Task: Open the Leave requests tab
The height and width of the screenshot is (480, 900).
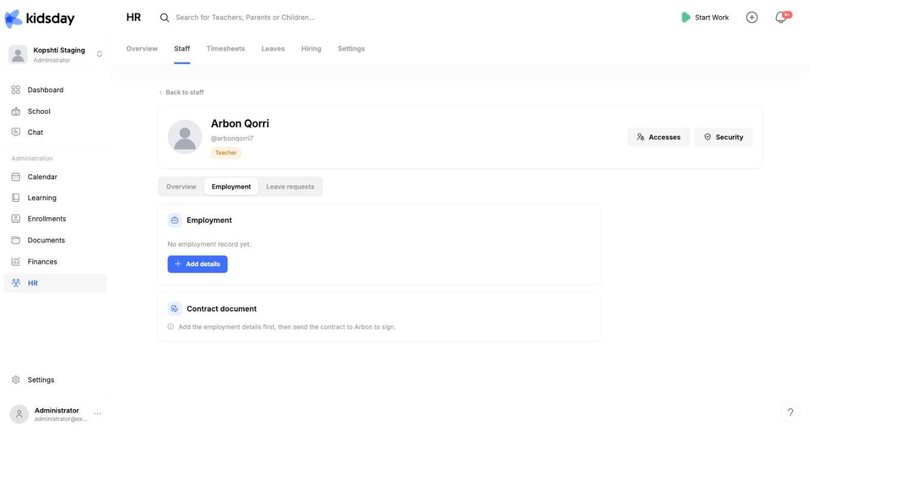Action: click(290, 187)
